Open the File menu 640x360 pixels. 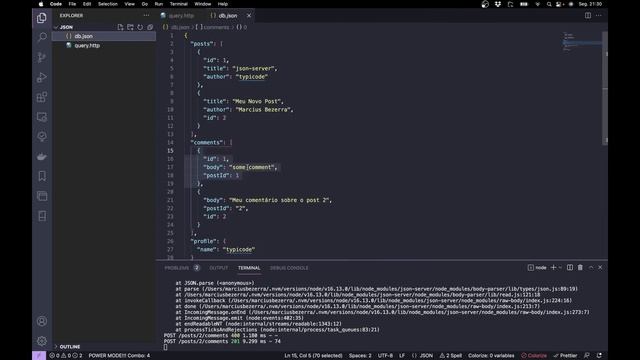coord(72,4)
